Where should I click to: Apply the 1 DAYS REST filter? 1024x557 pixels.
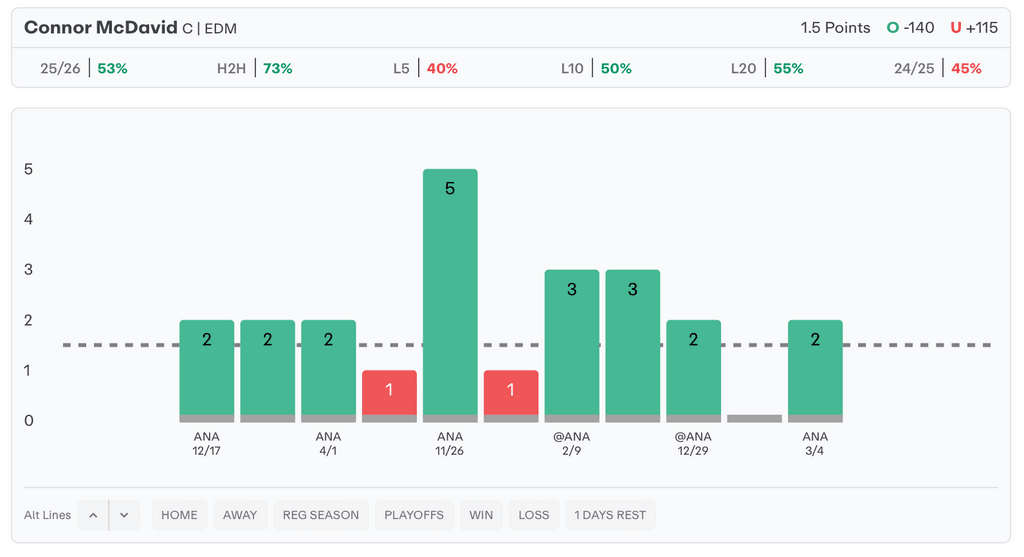coord(610,515)
